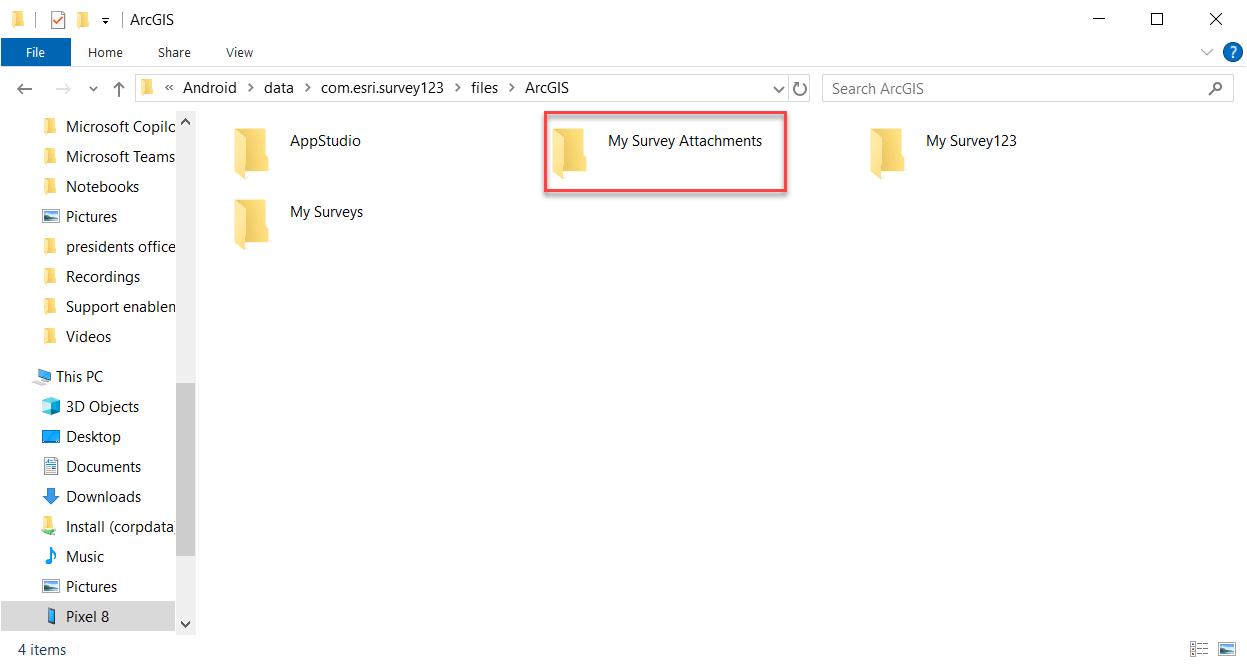Viewport: 1247px width, 665px height.
Task: Select Notebooks in navigation pane
Action: point(91,187)
